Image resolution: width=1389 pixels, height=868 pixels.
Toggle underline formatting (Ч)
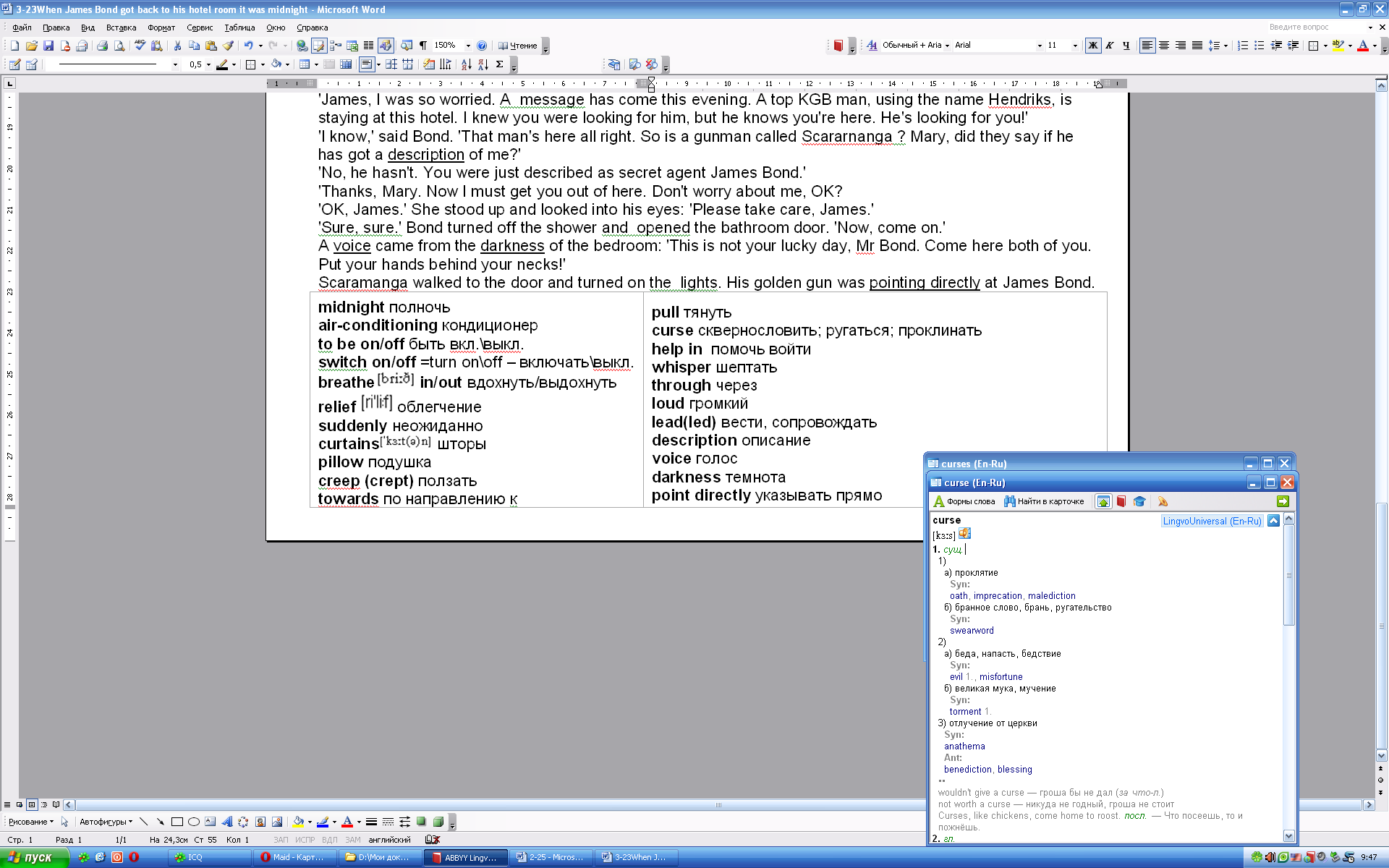[1126, 46]
